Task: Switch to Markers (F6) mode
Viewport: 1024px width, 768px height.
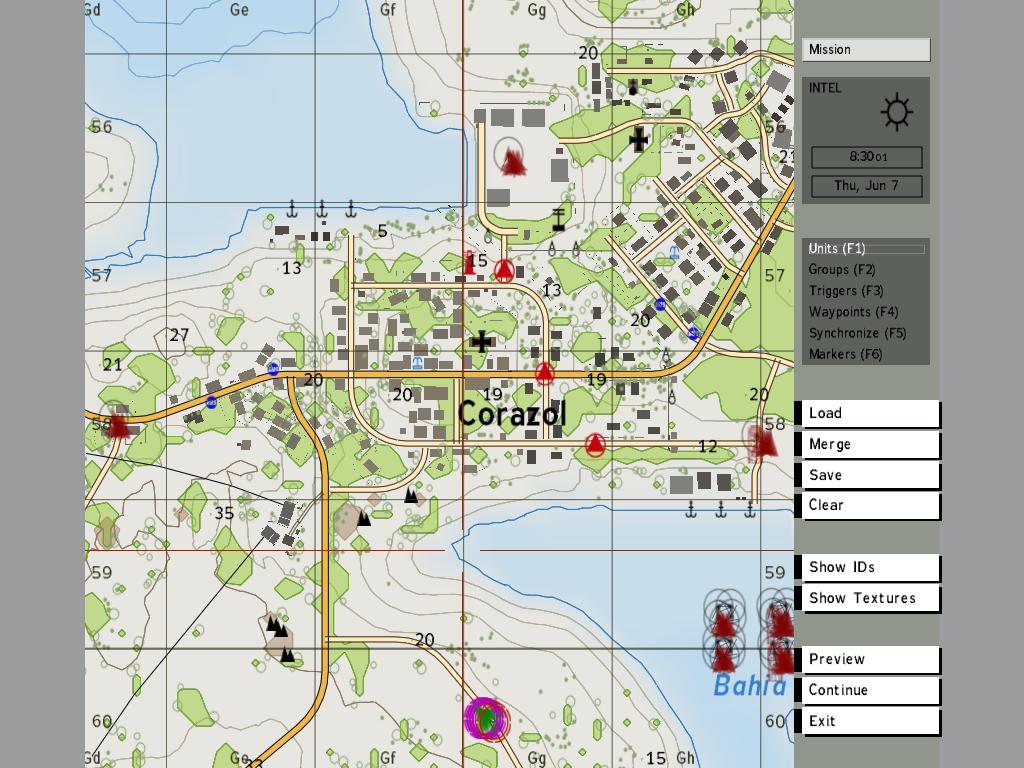Action: [846, 354]
